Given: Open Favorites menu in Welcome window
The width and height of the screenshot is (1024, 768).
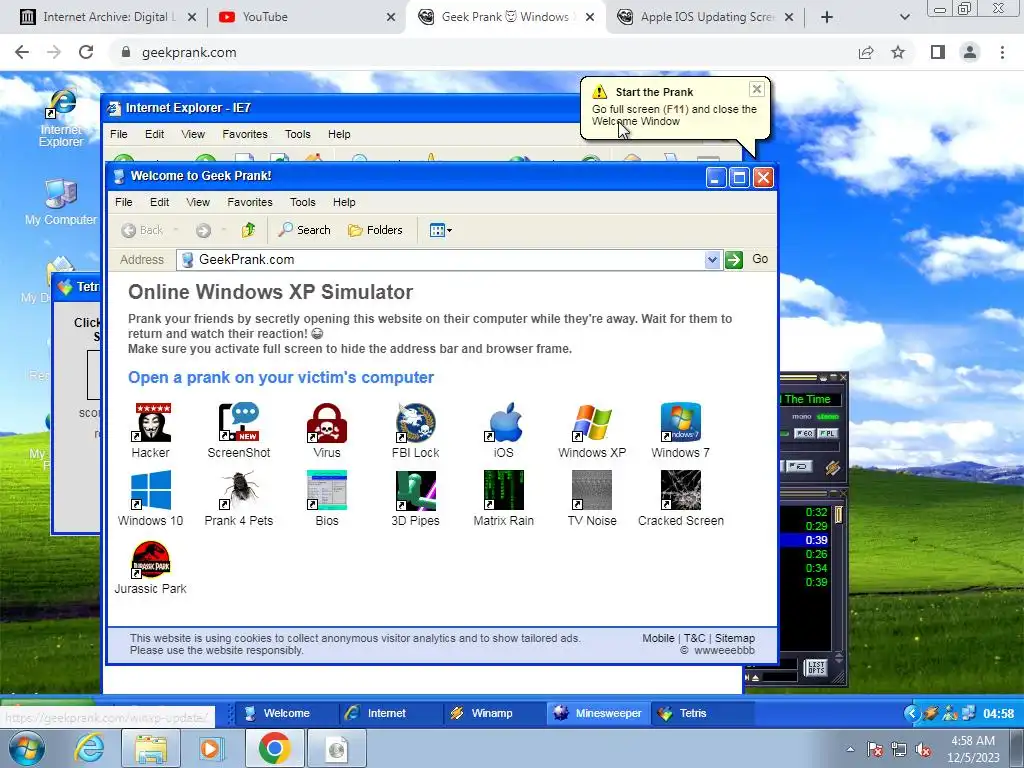Looking at the screenshot, I should pyautogui.click(x=249, y=202).
